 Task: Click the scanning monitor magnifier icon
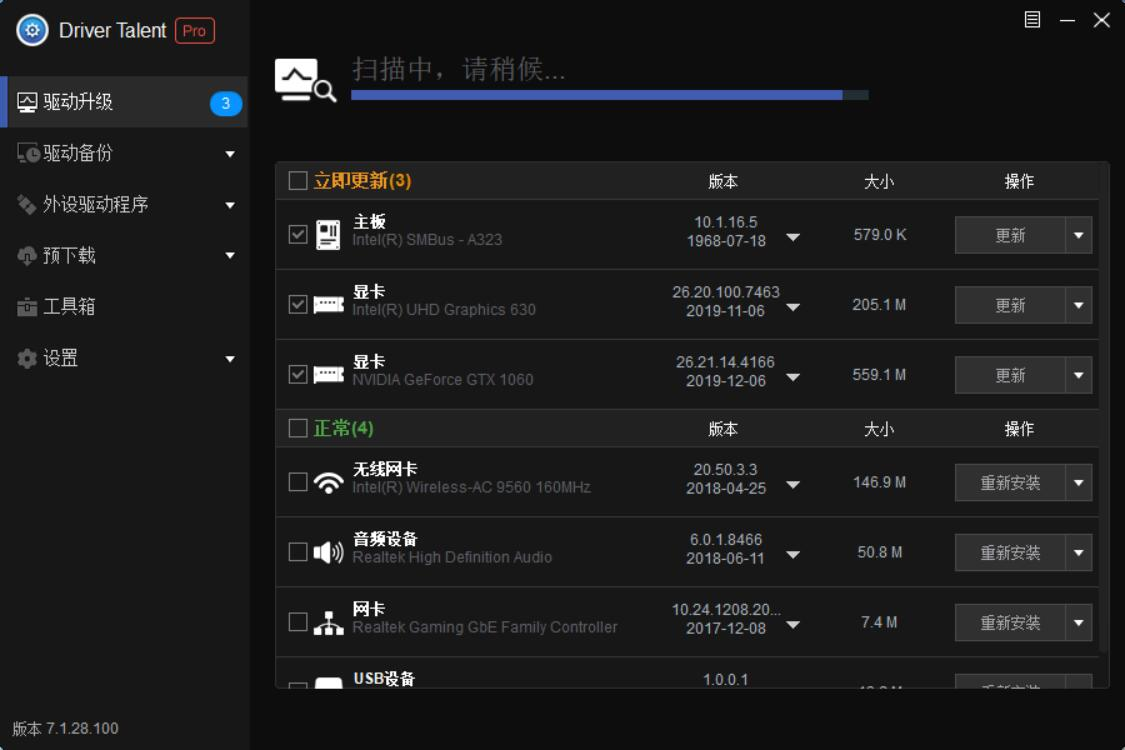[305, 80]
